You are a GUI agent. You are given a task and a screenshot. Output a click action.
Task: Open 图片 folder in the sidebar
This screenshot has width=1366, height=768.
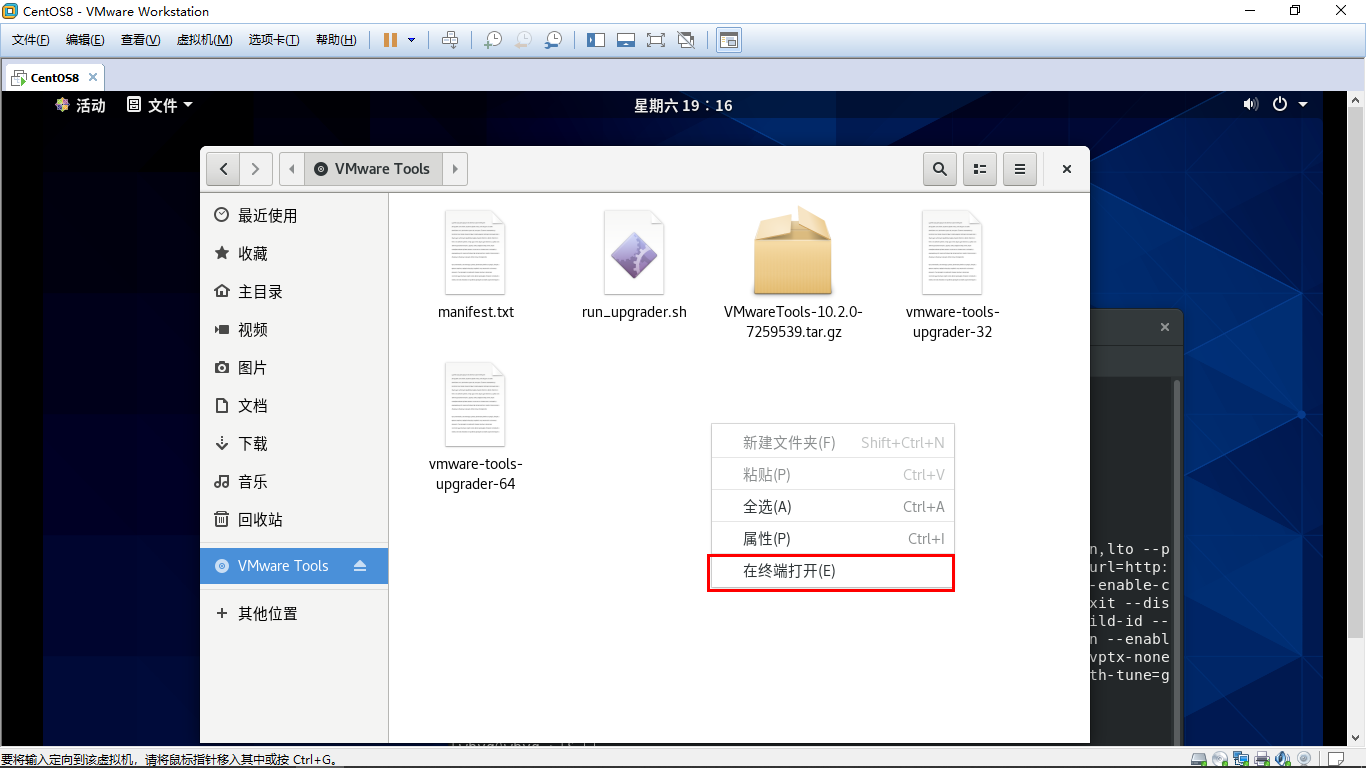[x=294, y=367]
